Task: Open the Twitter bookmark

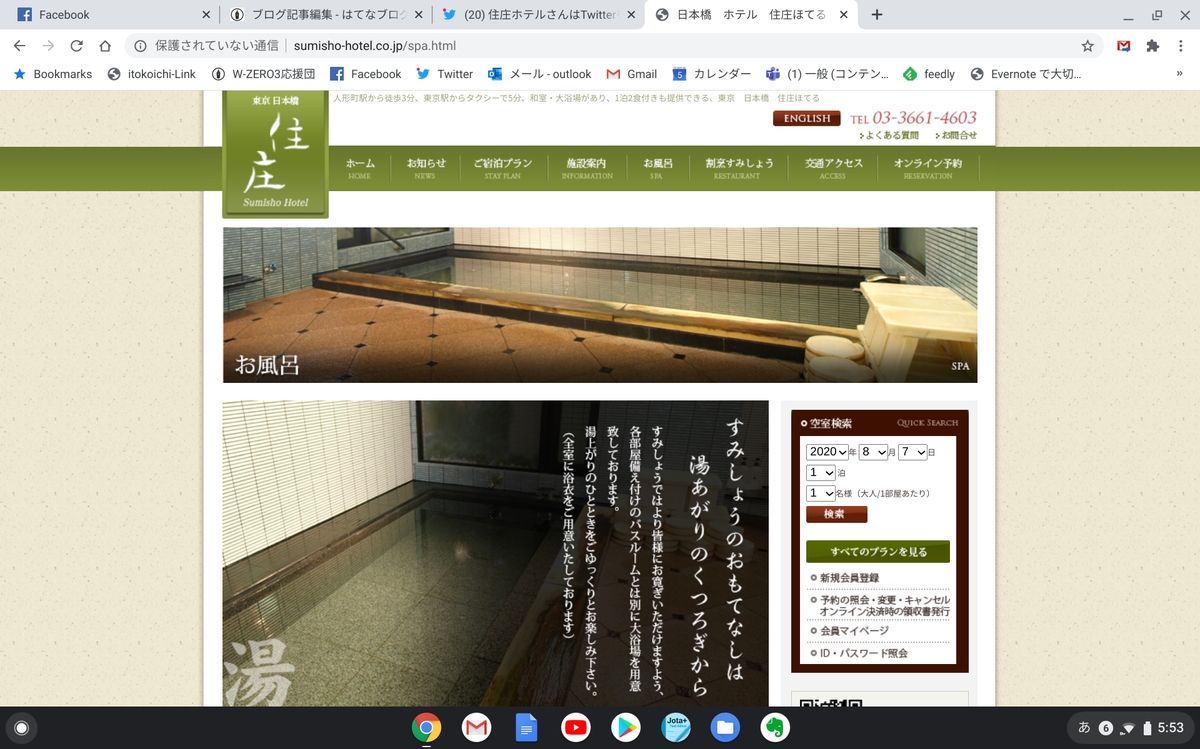Action: coord(444,74)
